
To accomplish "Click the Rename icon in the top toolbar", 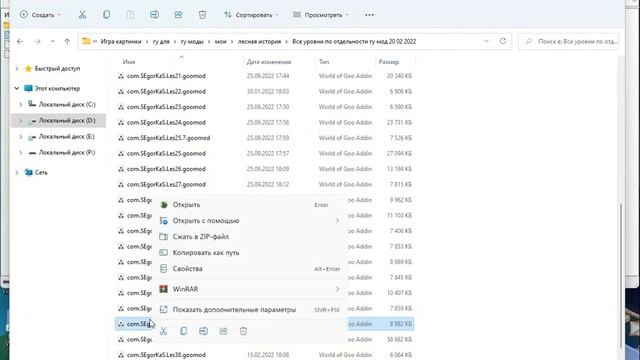I will tap(154, 15).
